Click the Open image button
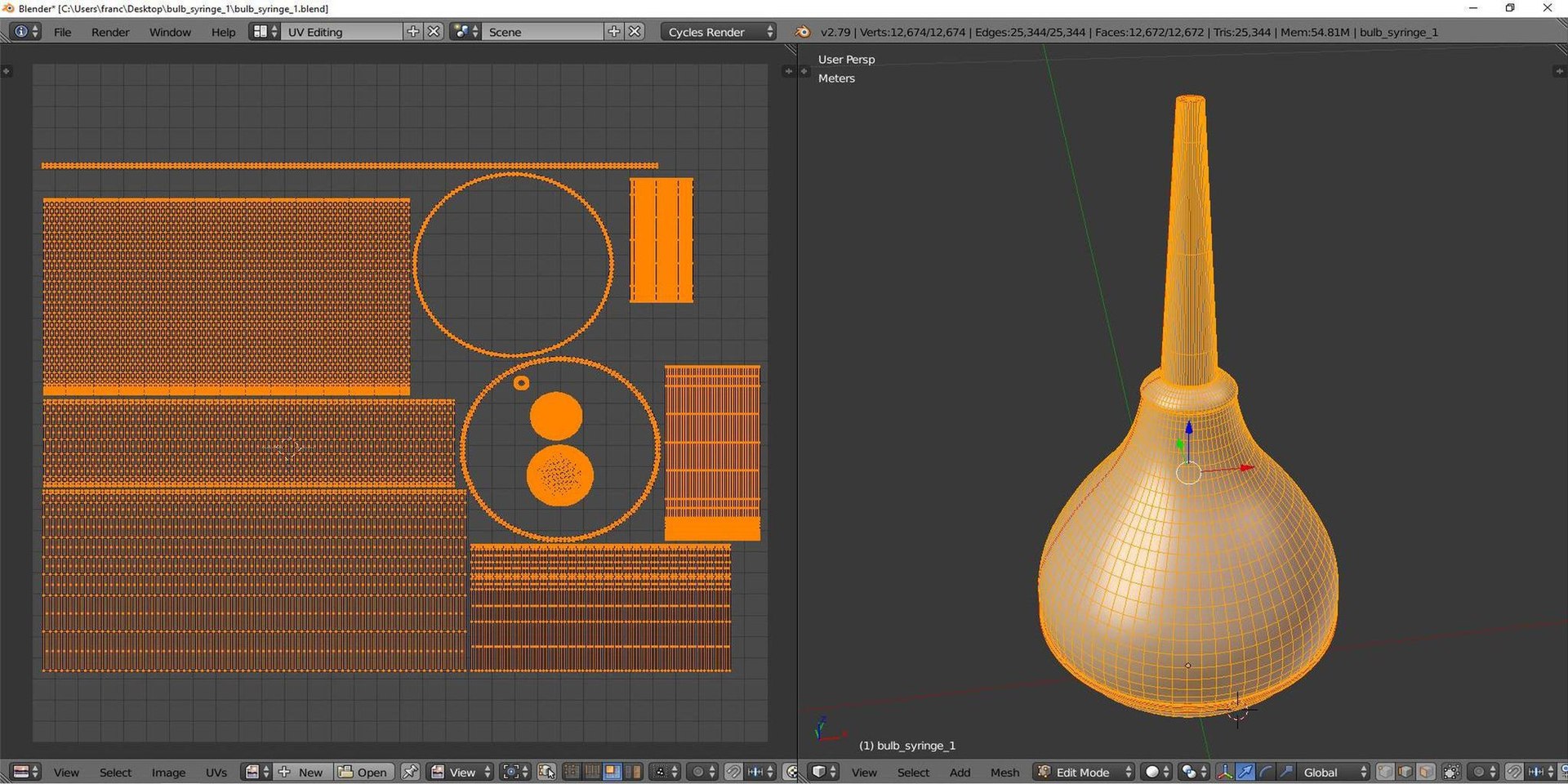Image resolution: width=1568 pixels, height=784 pixels. (363, 772)
